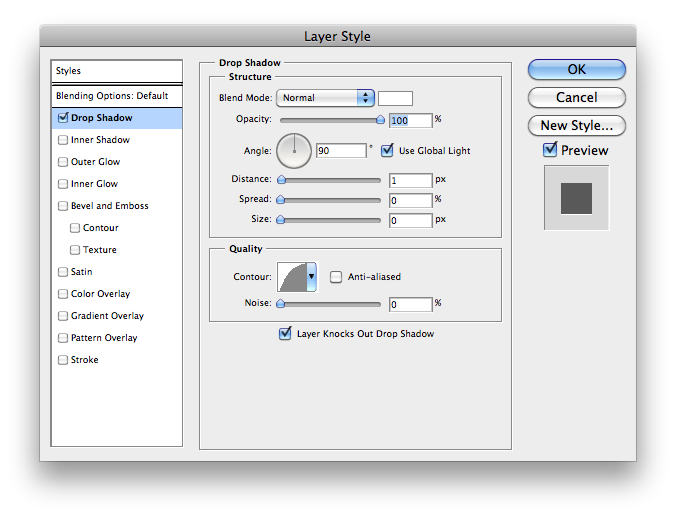
Task: Uncheck the Drop Shadow effect checkbox
Action: click(x=63, y=117)
